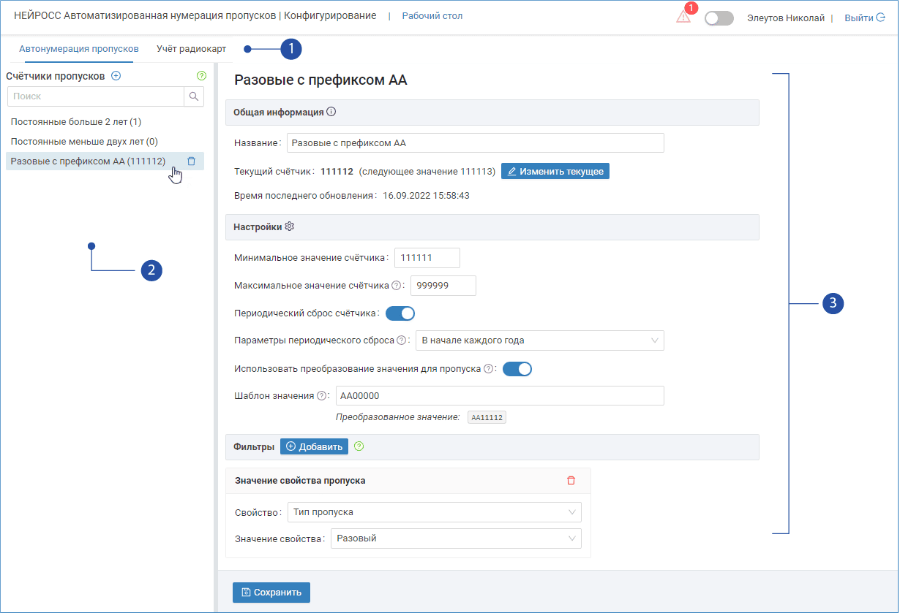Click the gear icon next to Настройки
900x613 pixels.
[x=289, y=227]
